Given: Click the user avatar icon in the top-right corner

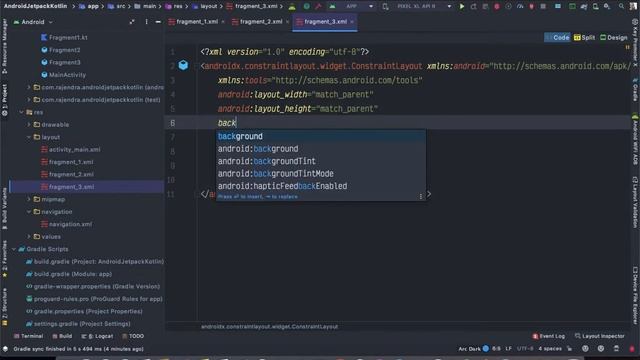Looking at the screenshot, I should 633,7.
